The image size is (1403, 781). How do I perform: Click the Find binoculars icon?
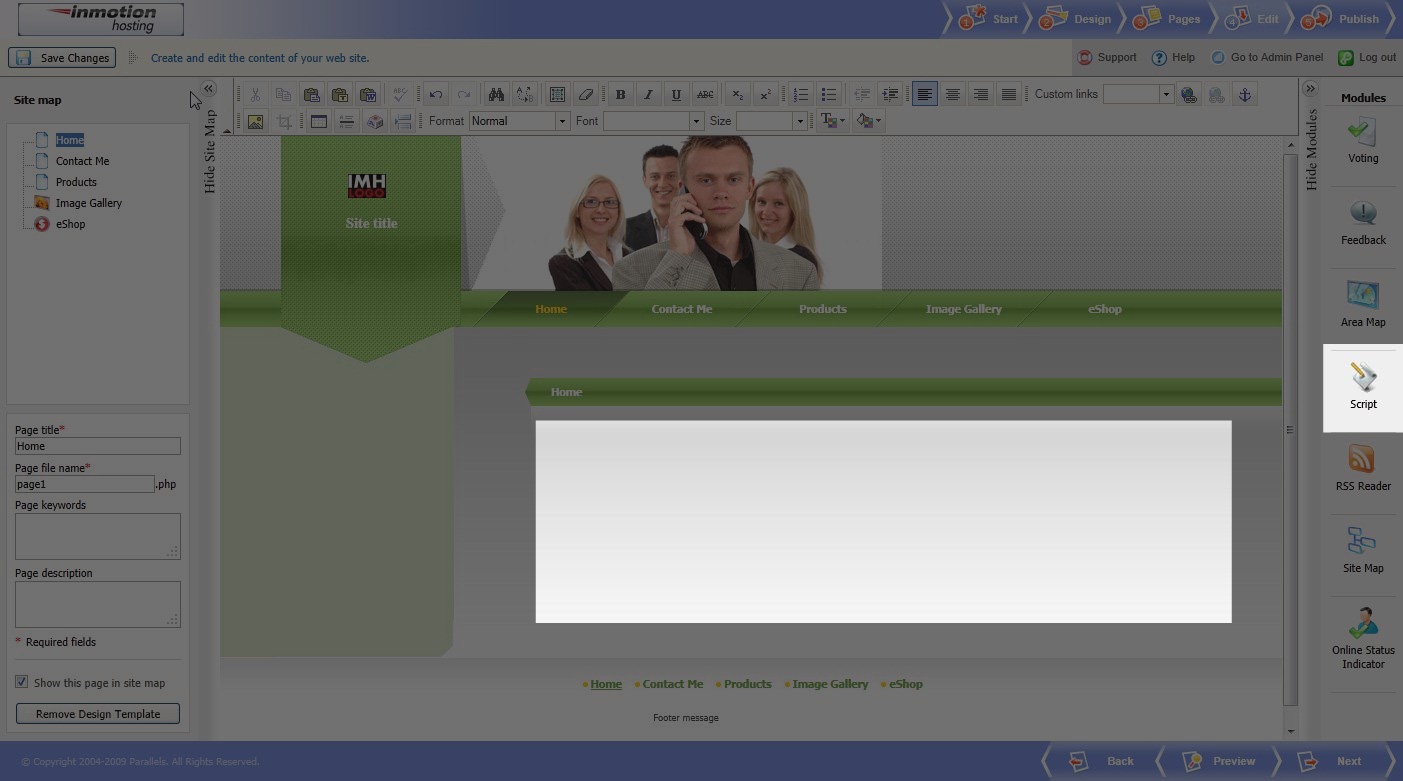click(x=496, y=94)
